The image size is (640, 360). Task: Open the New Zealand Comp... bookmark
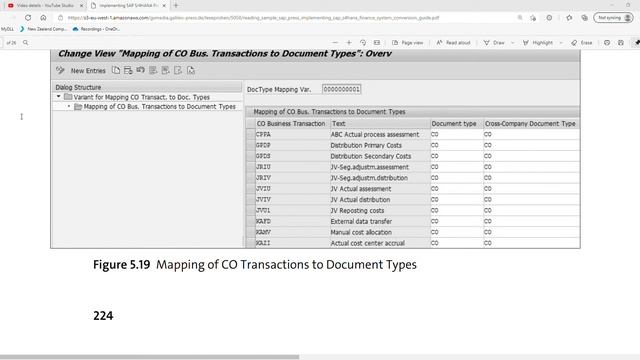44,29
